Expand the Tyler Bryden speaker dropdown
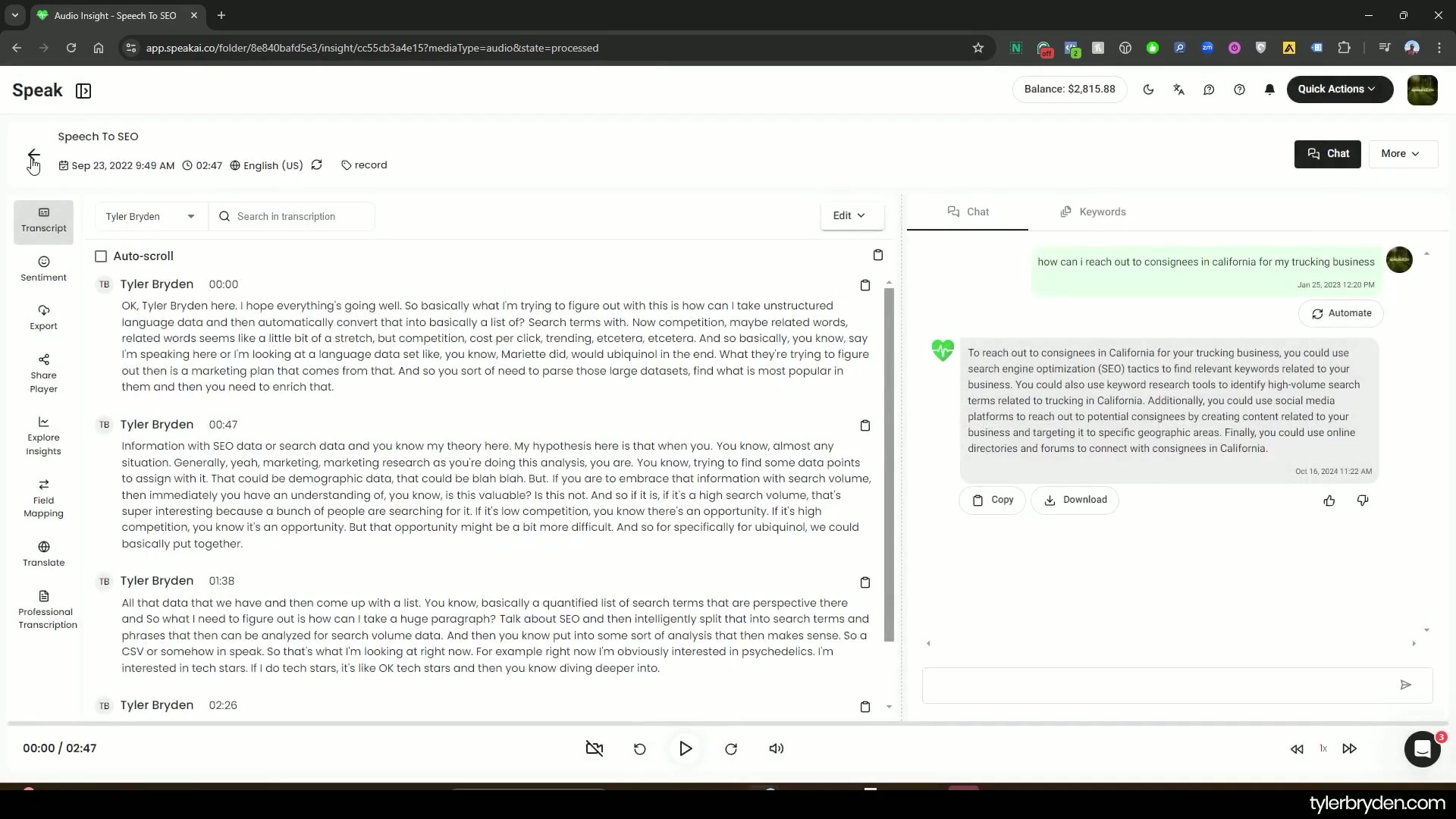 (151, 216)
